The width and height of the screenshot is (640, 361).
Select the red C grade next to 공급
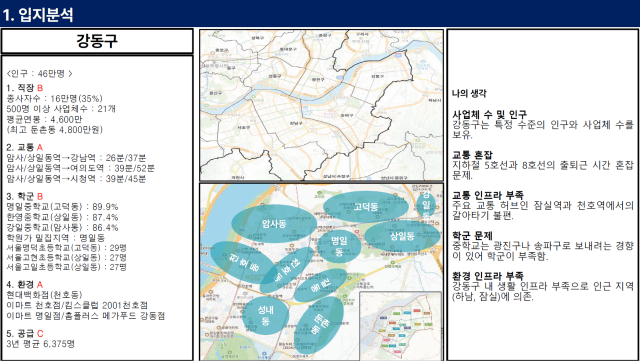point(40,334)
